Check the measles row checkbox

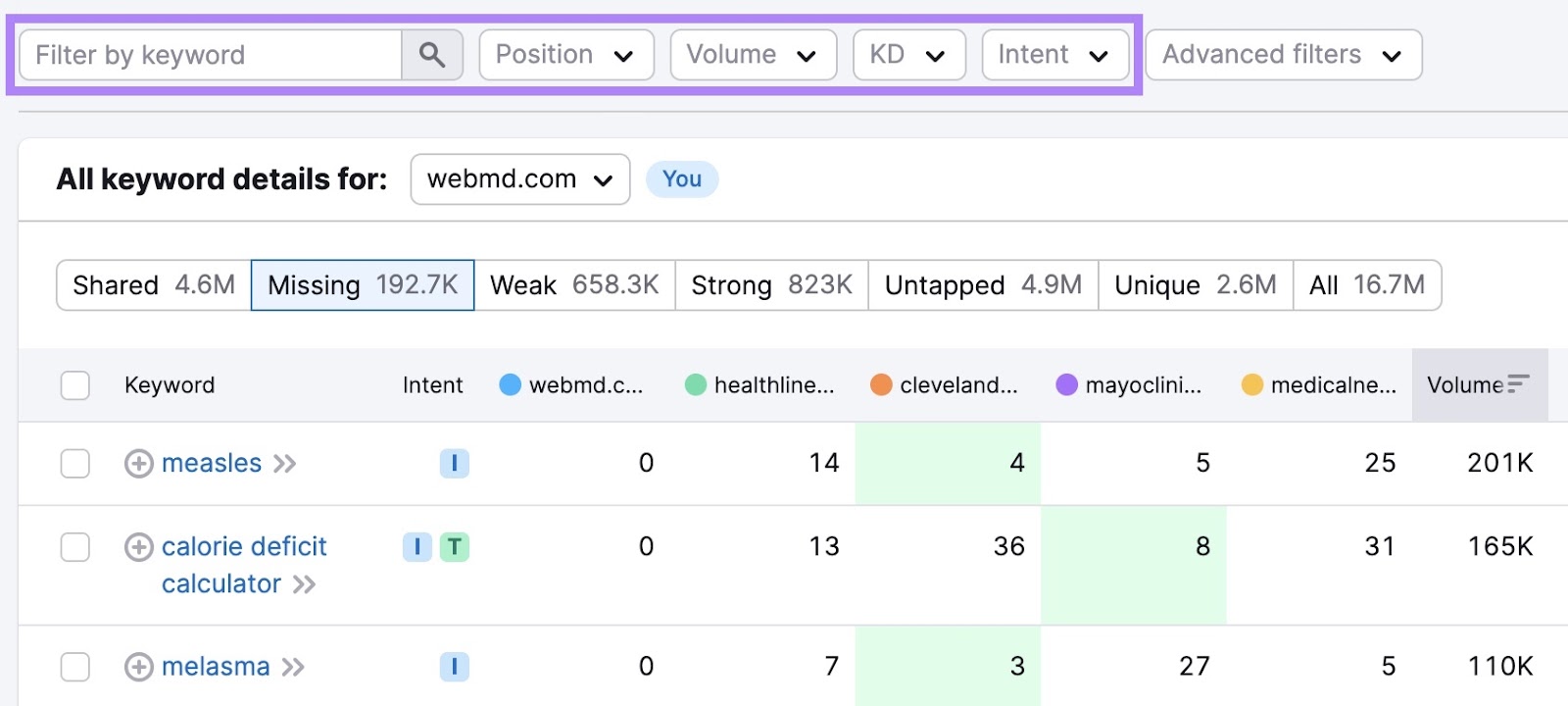[x=75, y=464]
